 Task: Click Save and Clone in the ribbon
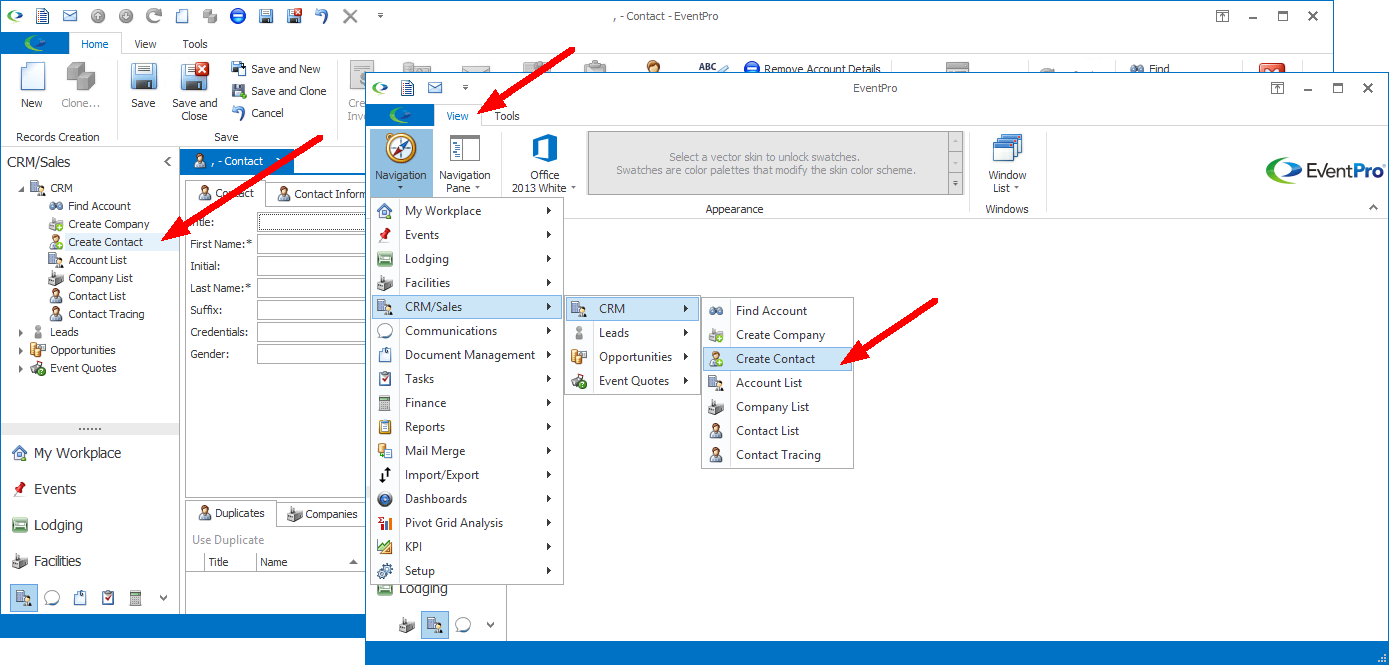coord(278,91)
